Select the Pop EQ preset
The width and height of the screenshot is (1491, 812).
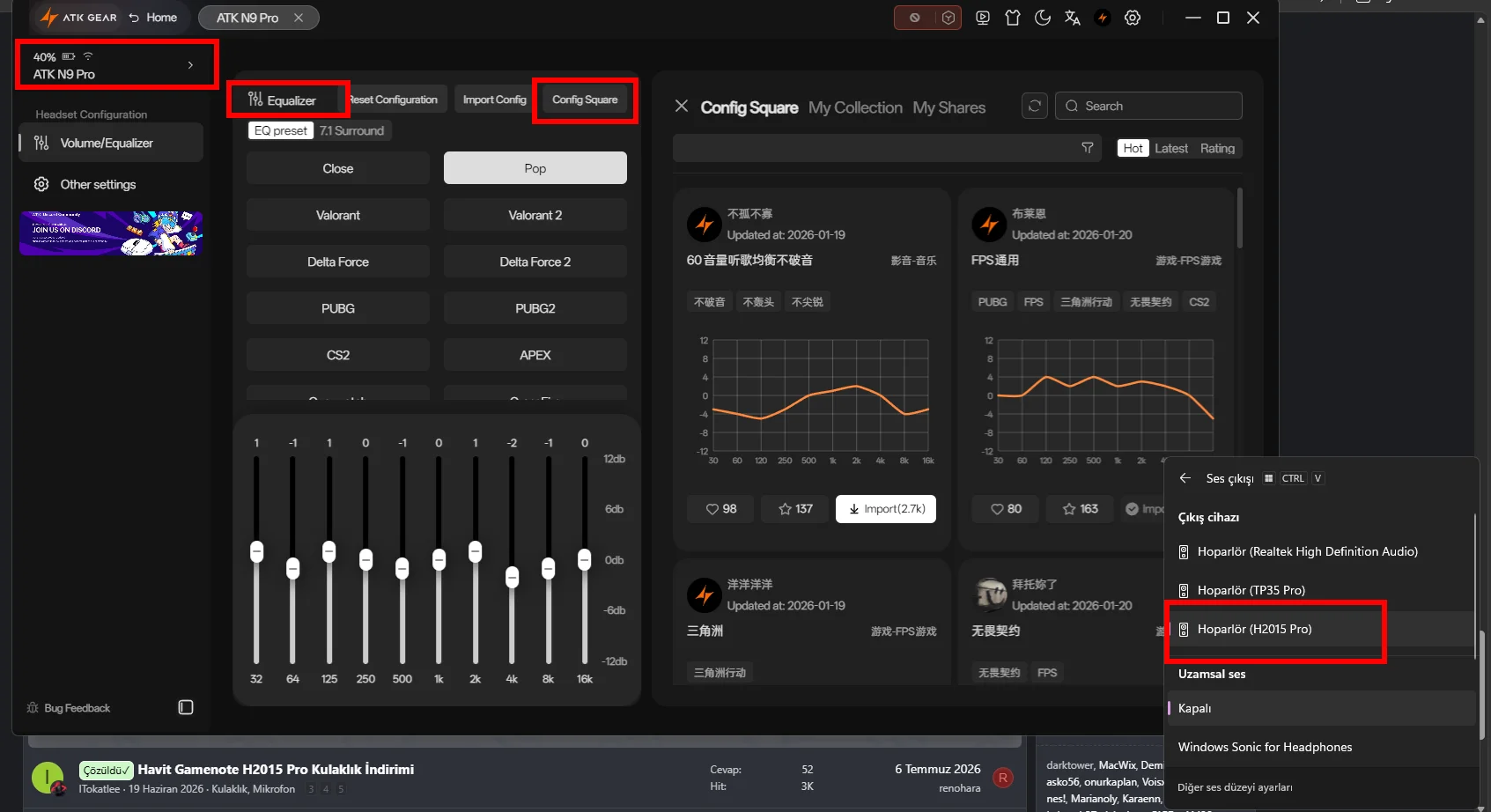(535, 168)
